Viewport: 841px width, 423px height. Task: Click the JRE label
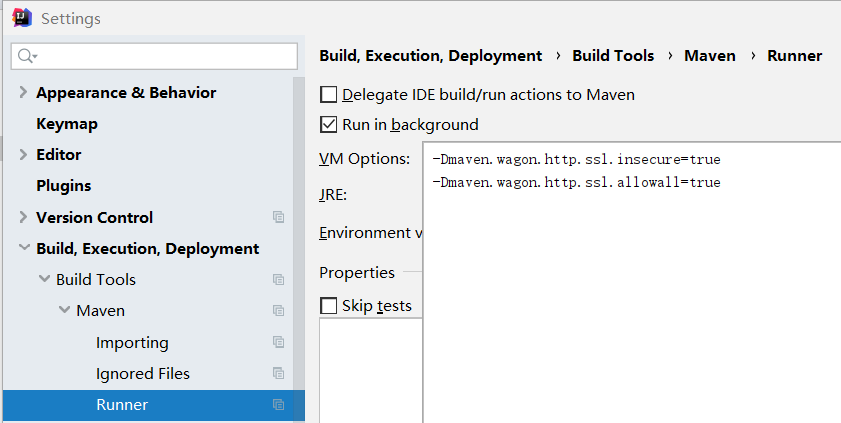(x=333, y=194)
